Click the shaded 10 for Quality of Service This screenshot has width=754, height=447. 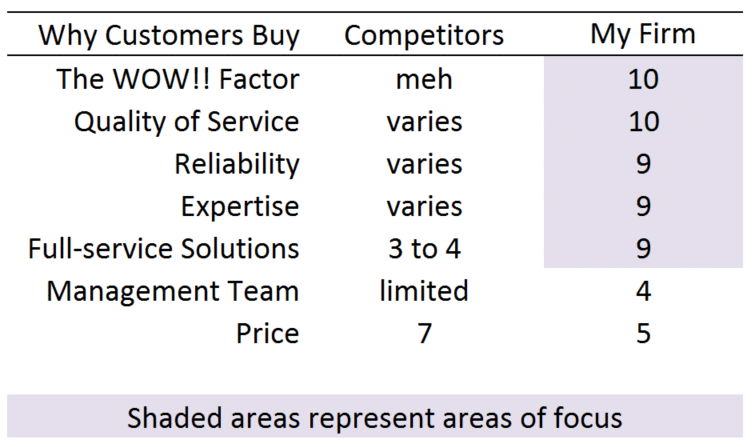click(643, 121)
